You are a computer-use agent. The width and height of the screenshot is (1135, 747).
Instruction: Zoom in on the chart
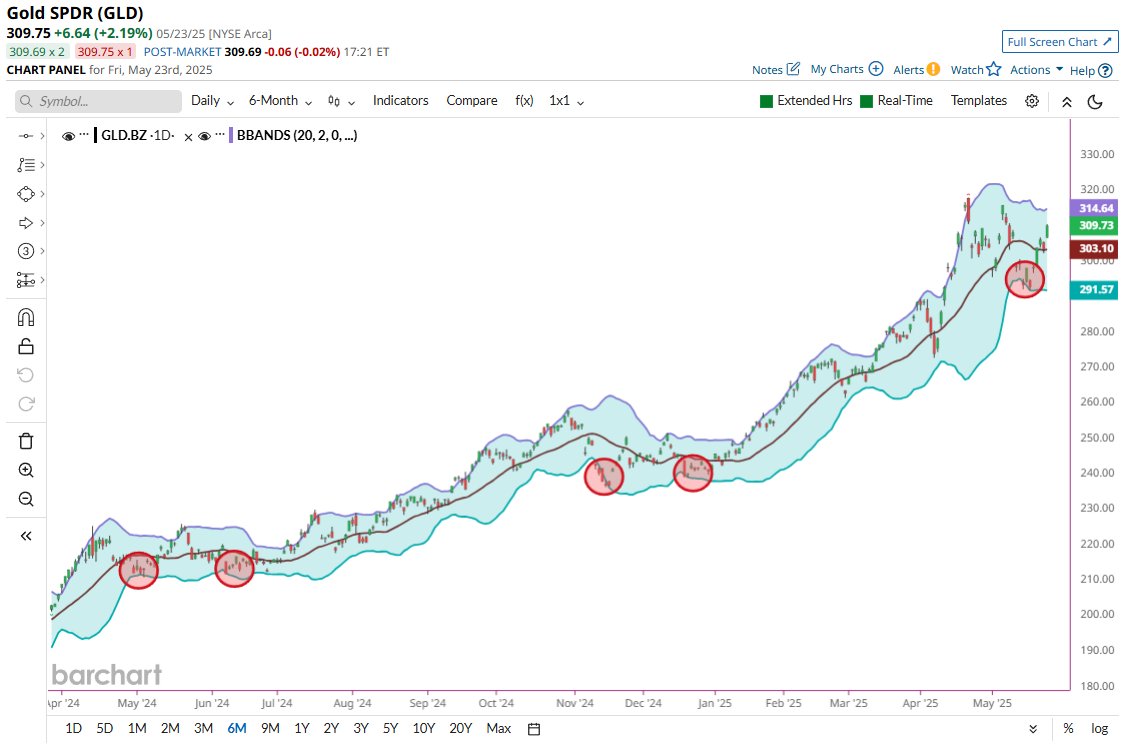tap(25, 470)
